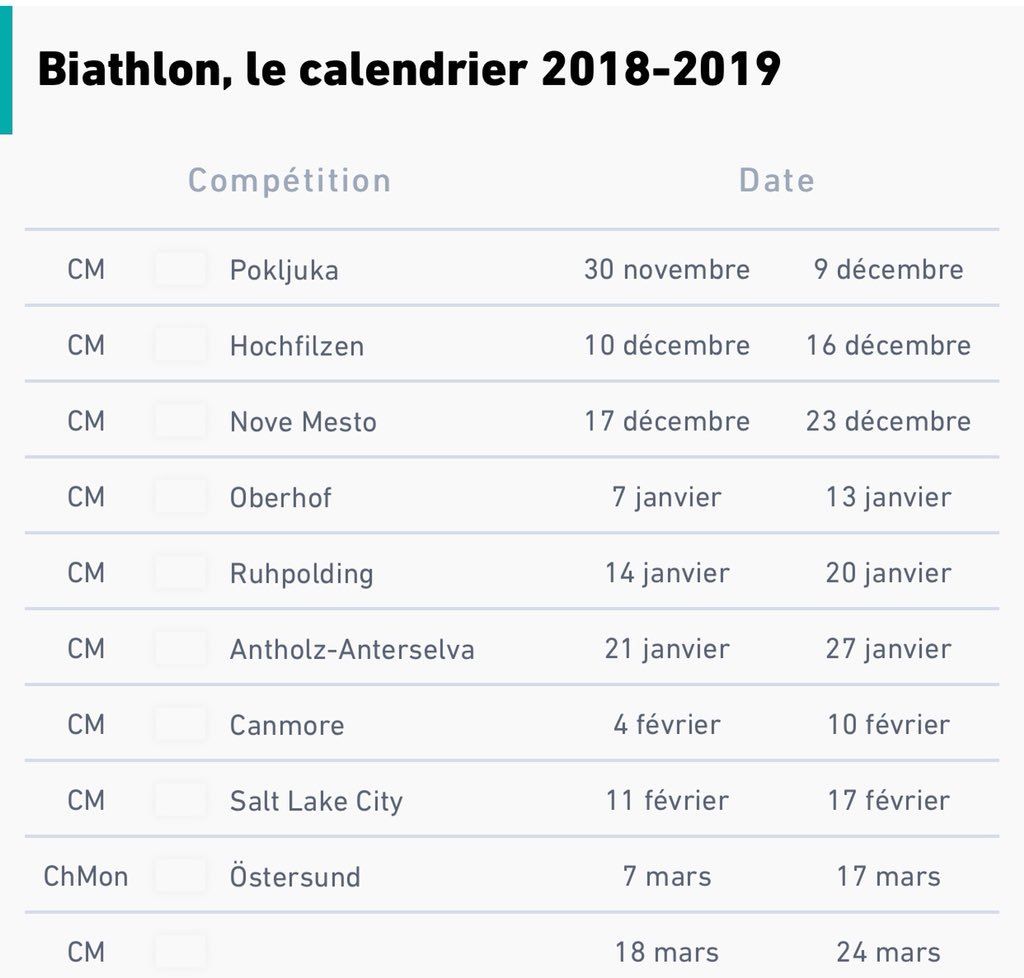Select the flag placeholder next to Canmore
1024x978 pixels.
[181, 725]
